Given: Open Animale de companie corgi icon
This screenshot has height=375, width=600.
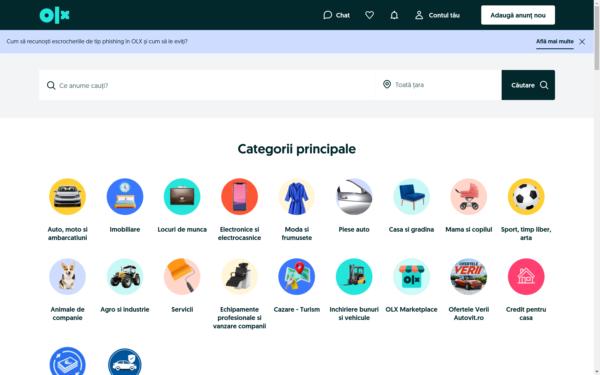Looking at the screenshot, I should 67,277.
